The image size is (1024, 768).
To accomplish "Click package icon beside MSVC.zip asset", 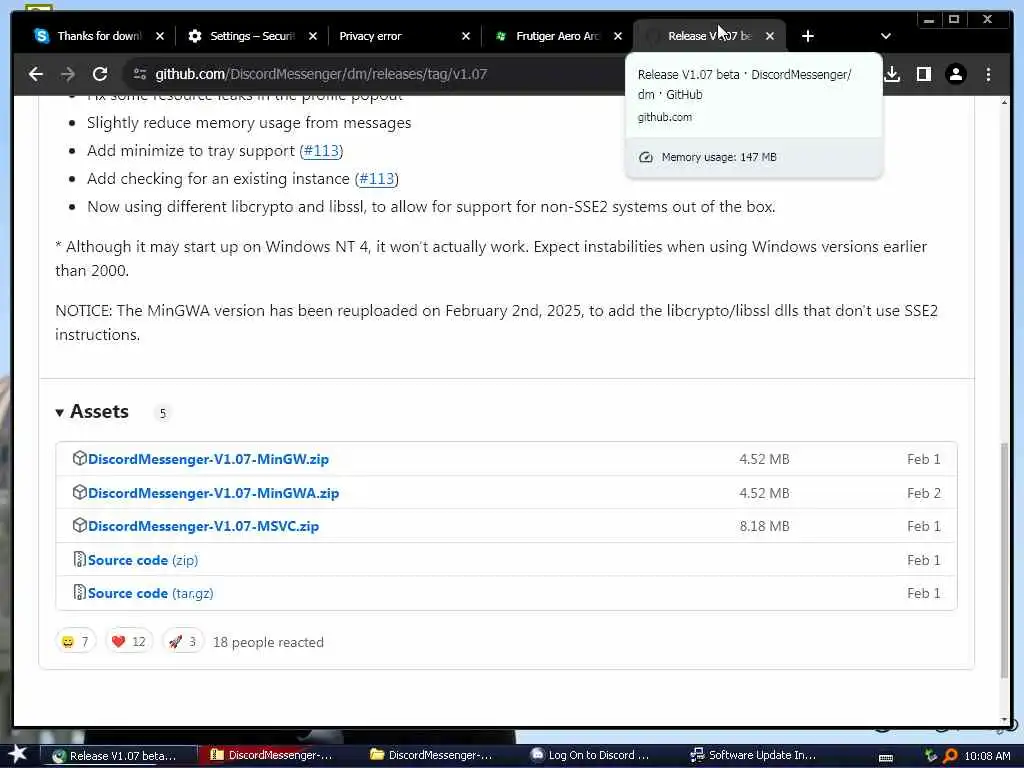I will [80, 526].
